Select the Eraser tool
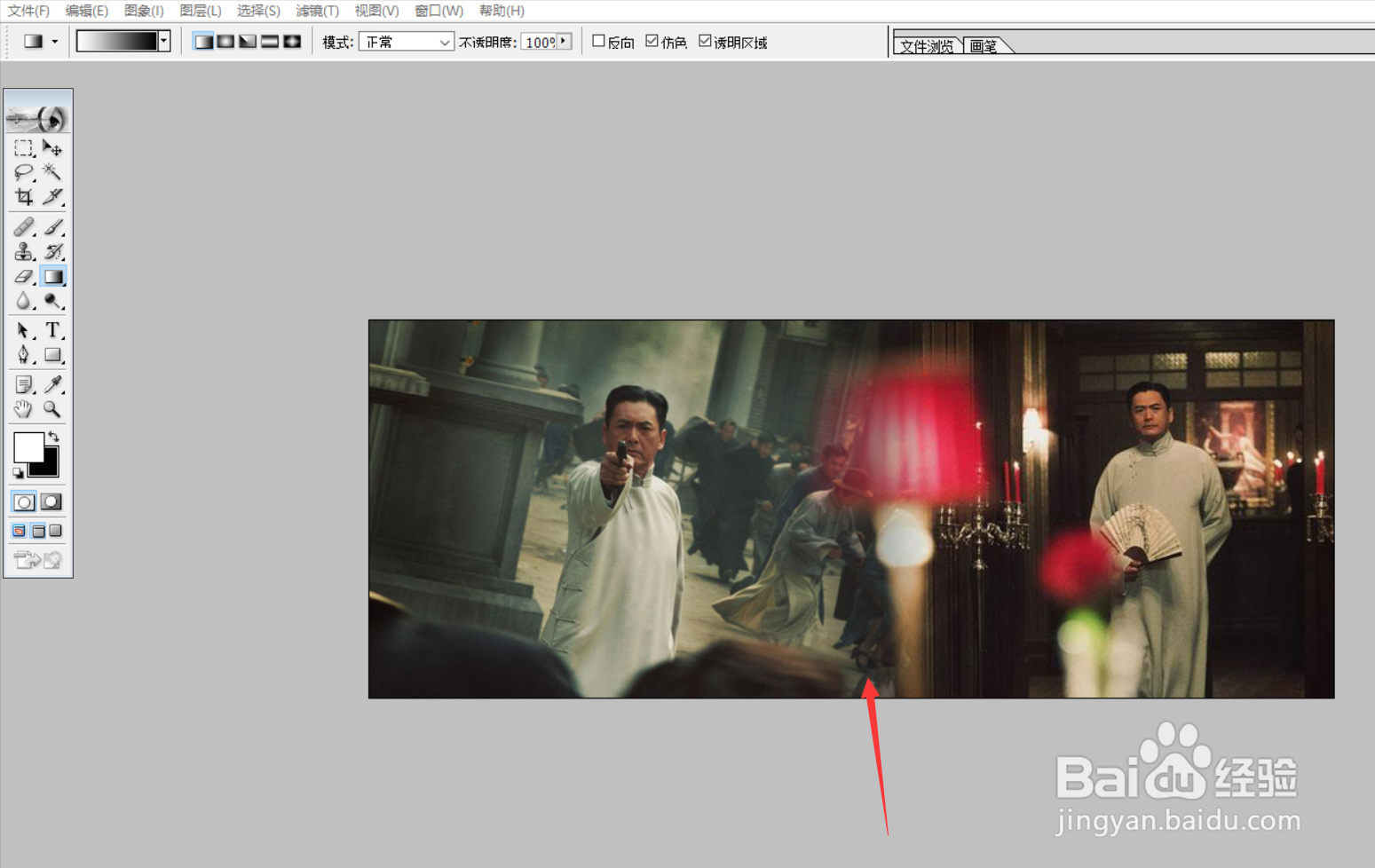 [24, 277]
